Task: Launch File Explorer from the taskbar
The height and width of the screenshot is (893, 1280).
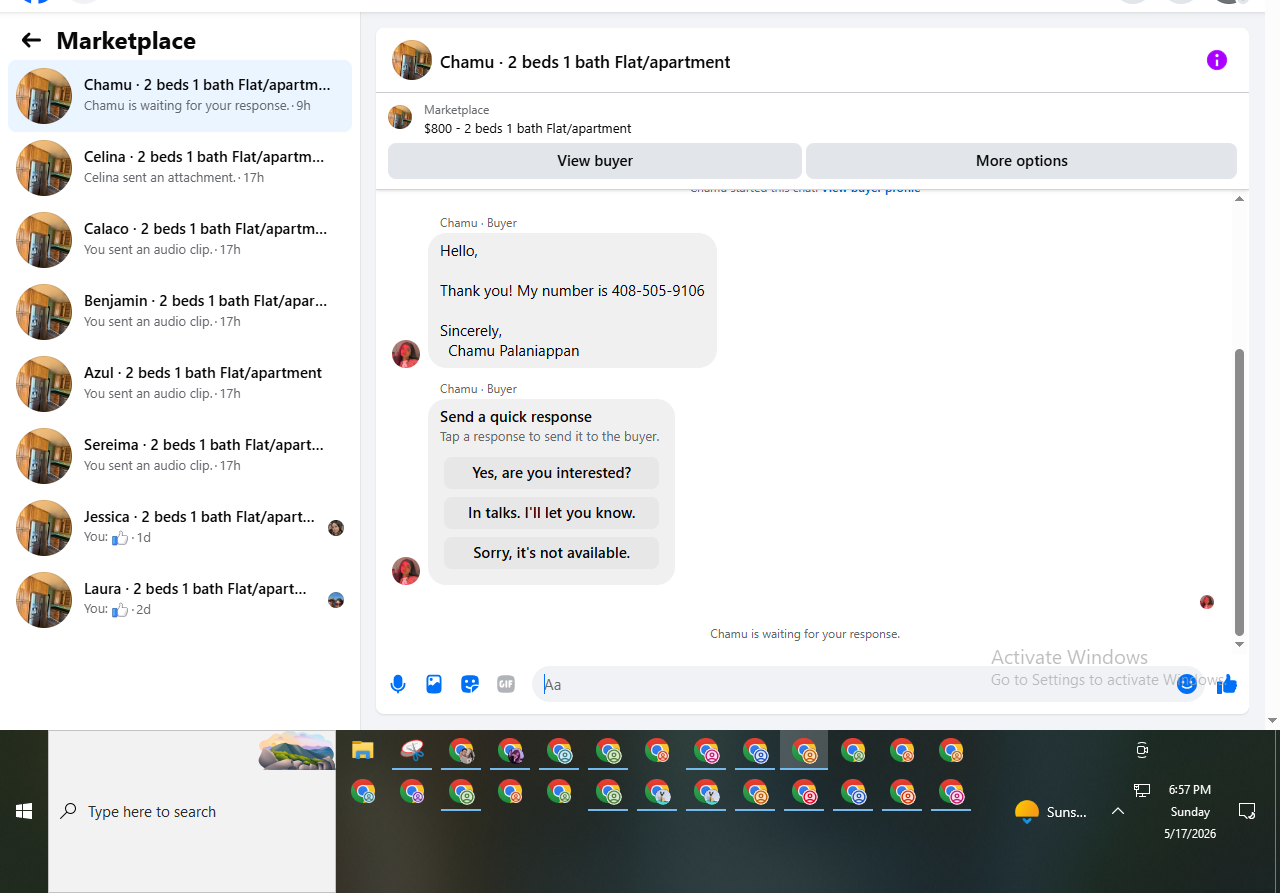Action: pos(362,750)
